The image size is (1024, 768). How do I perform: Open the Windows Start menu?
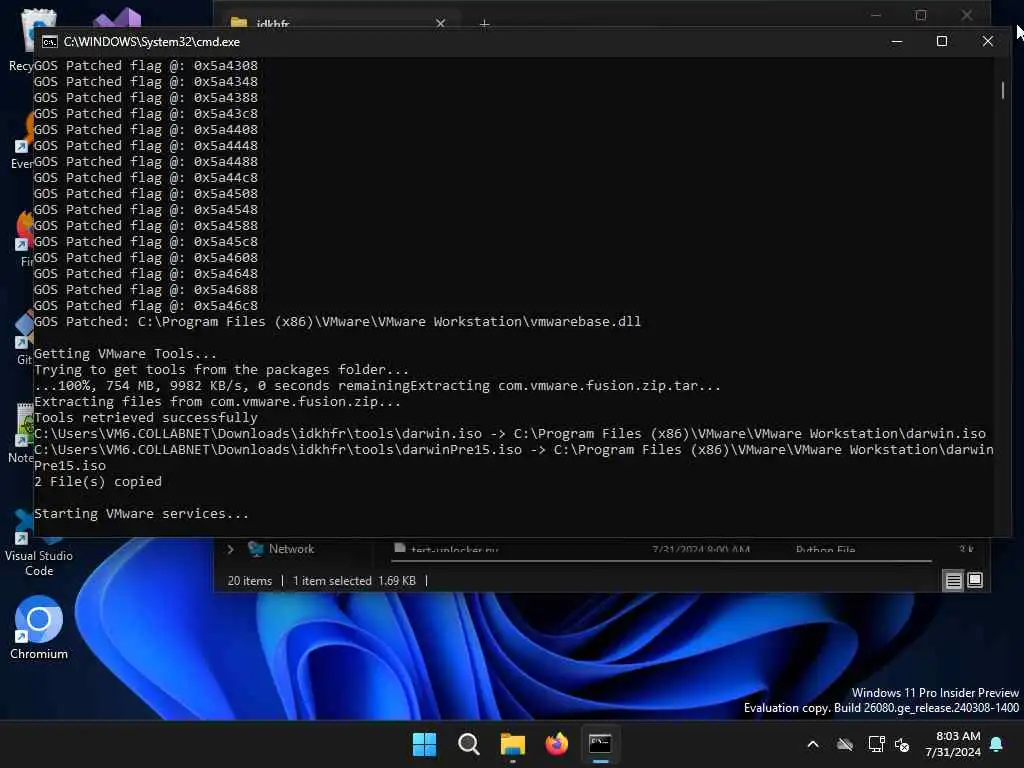(x=424, y=744)
